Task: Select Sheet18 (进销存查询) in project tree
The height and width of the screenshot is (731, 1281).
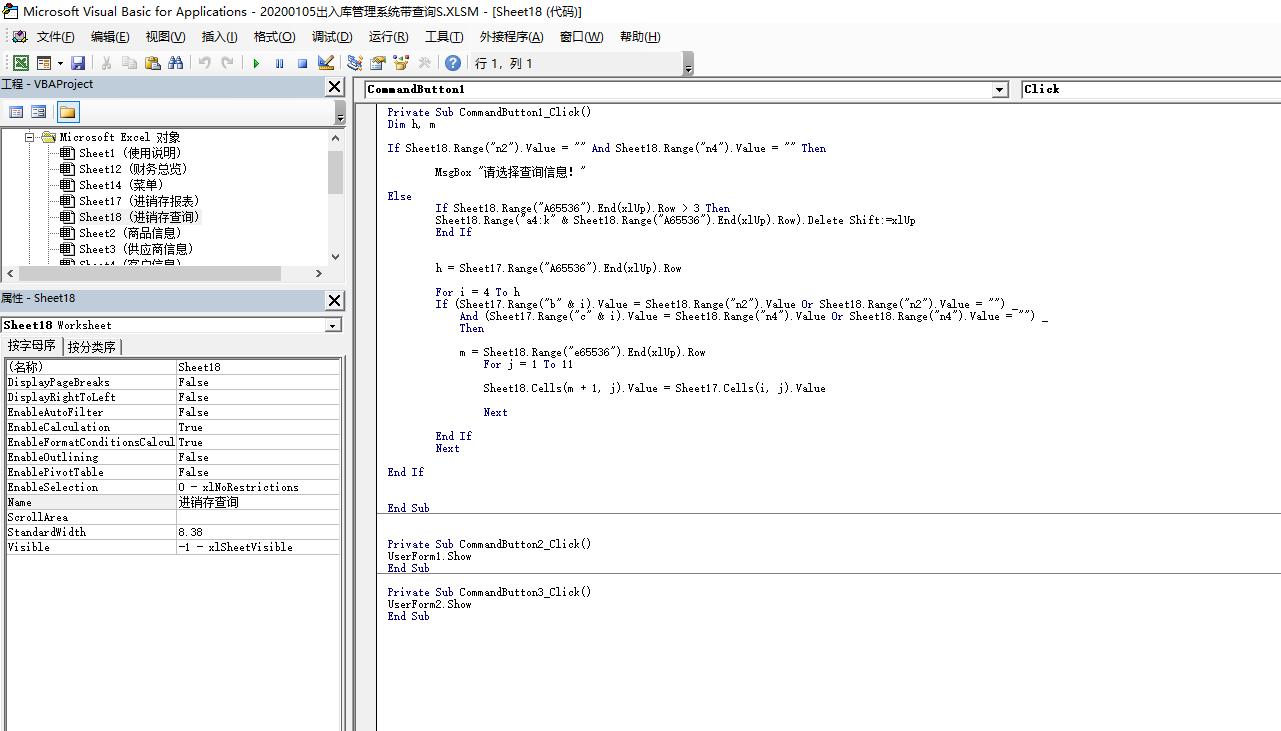Action: [139, 217]
